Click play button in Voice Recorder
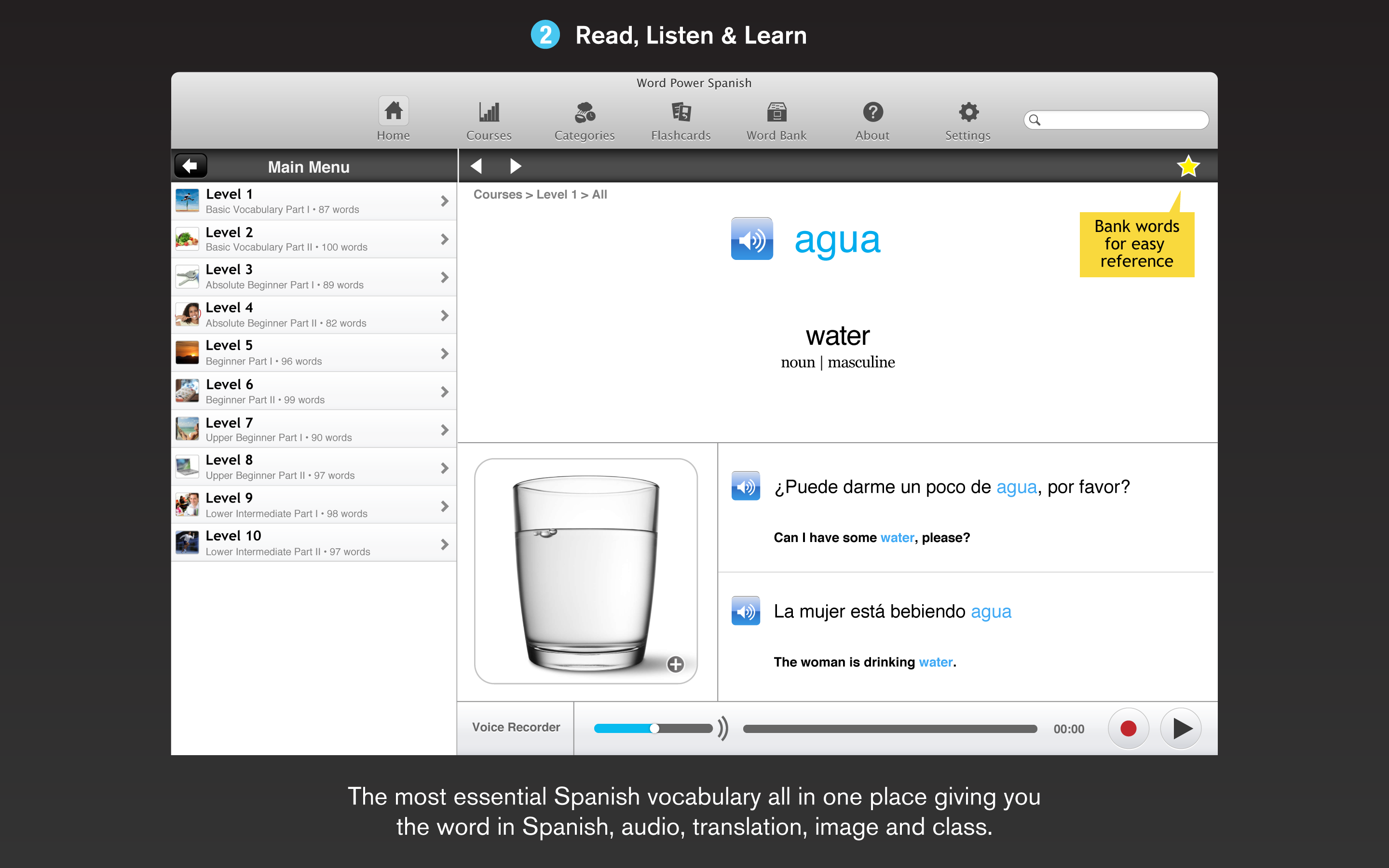 pos(1180,728)
